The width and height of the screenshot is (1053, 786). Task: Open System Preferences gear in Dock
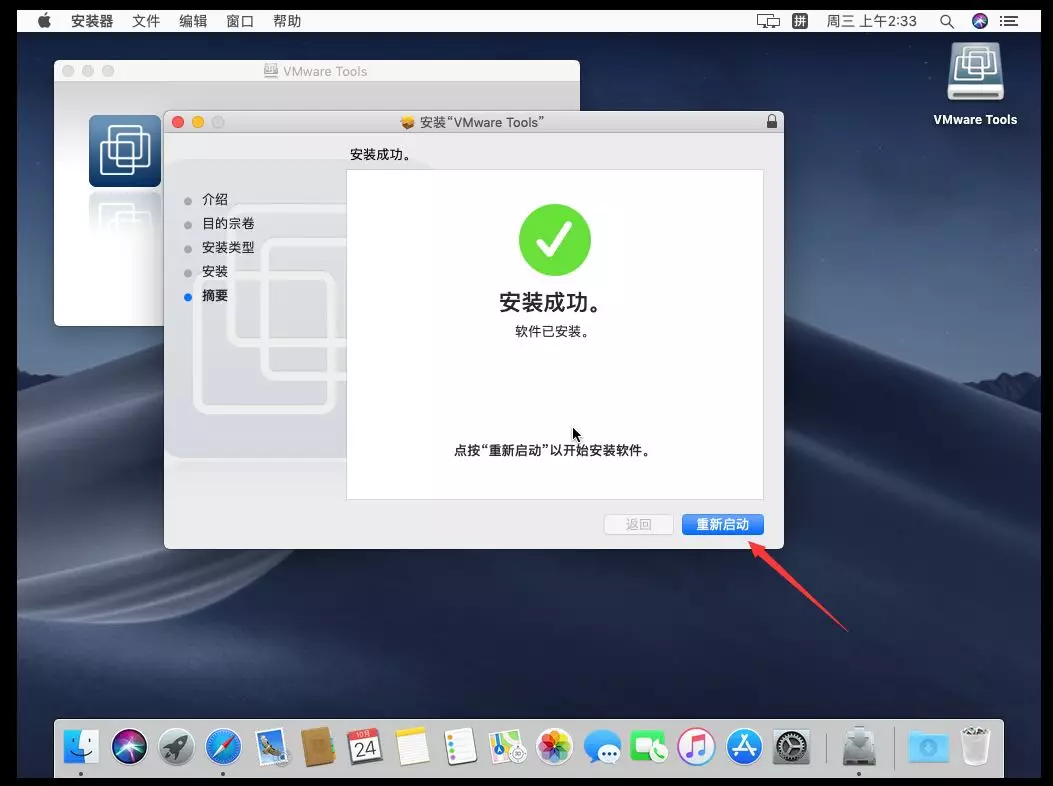791,746
